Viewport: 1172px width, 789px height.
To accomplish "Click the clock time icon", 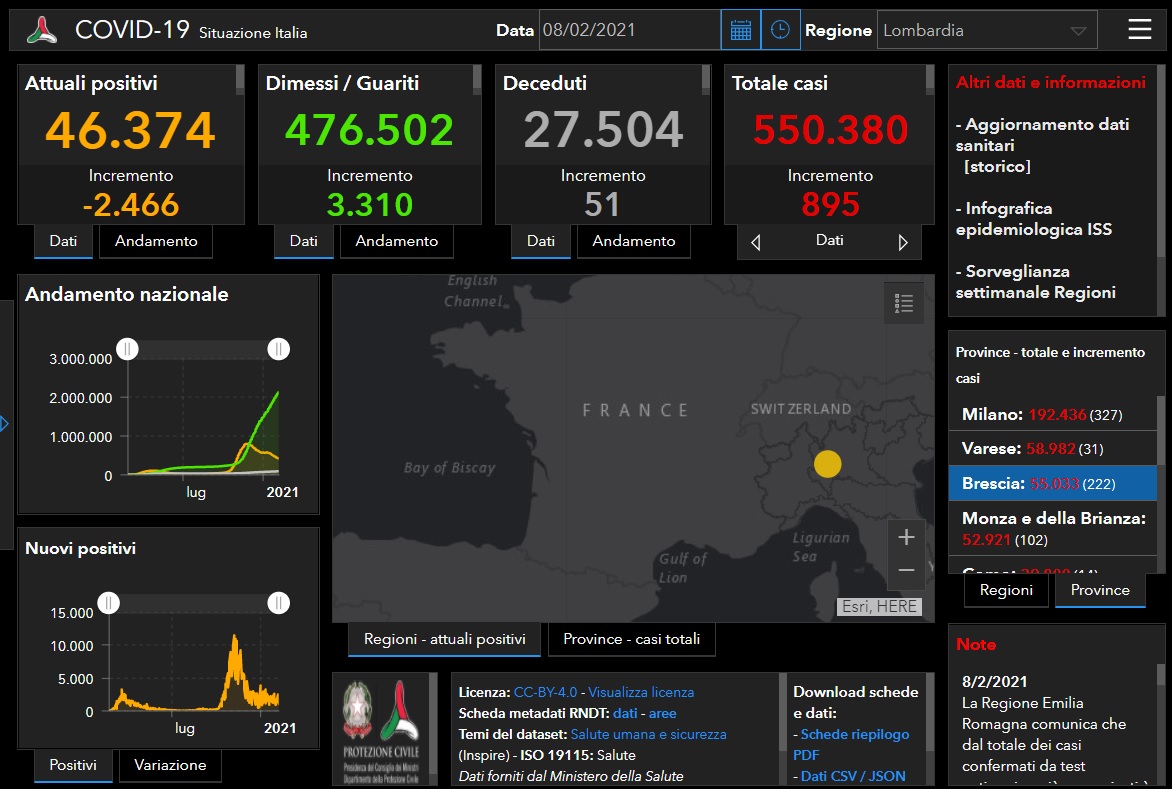I will 781,30.
